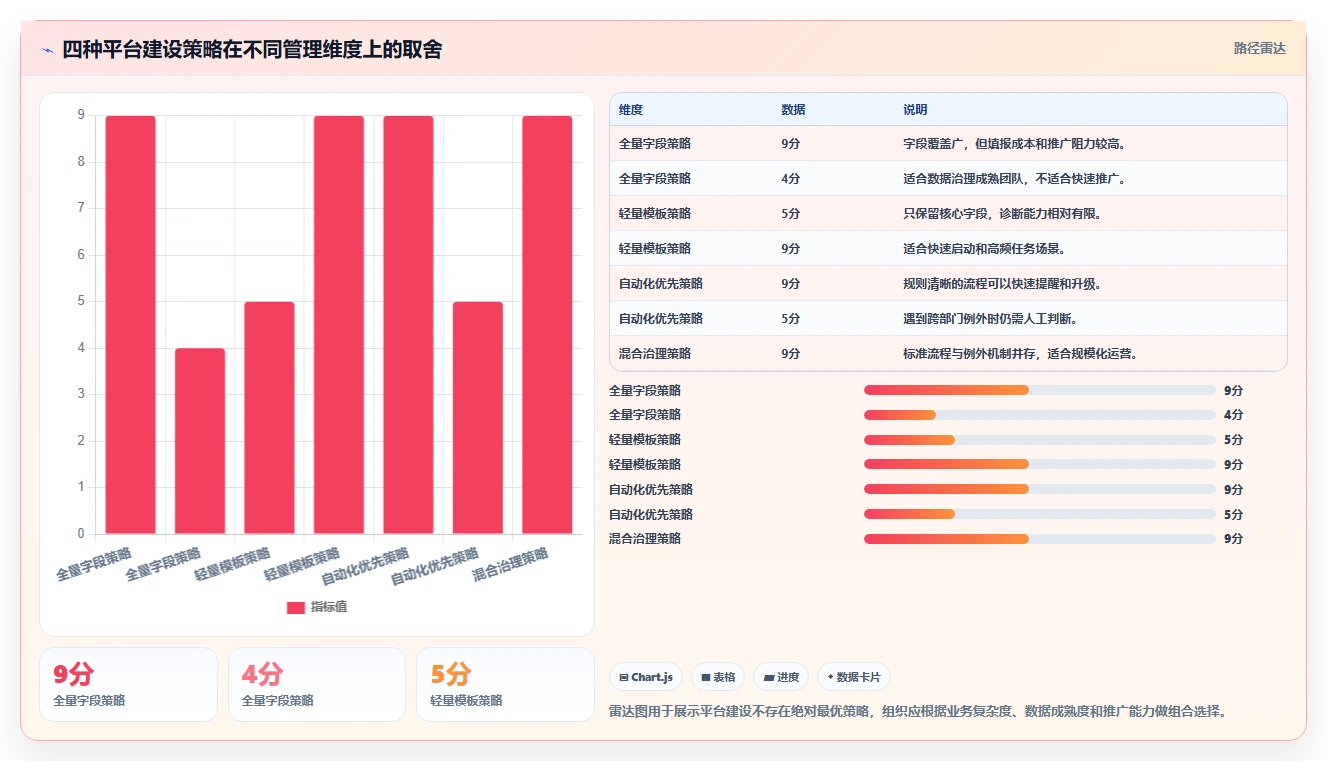This screenshot has width=1327, height=761.
Task: Click the 5分 cell in the table's 自动化优先策略 row
Action: click(x=790, y=319)
